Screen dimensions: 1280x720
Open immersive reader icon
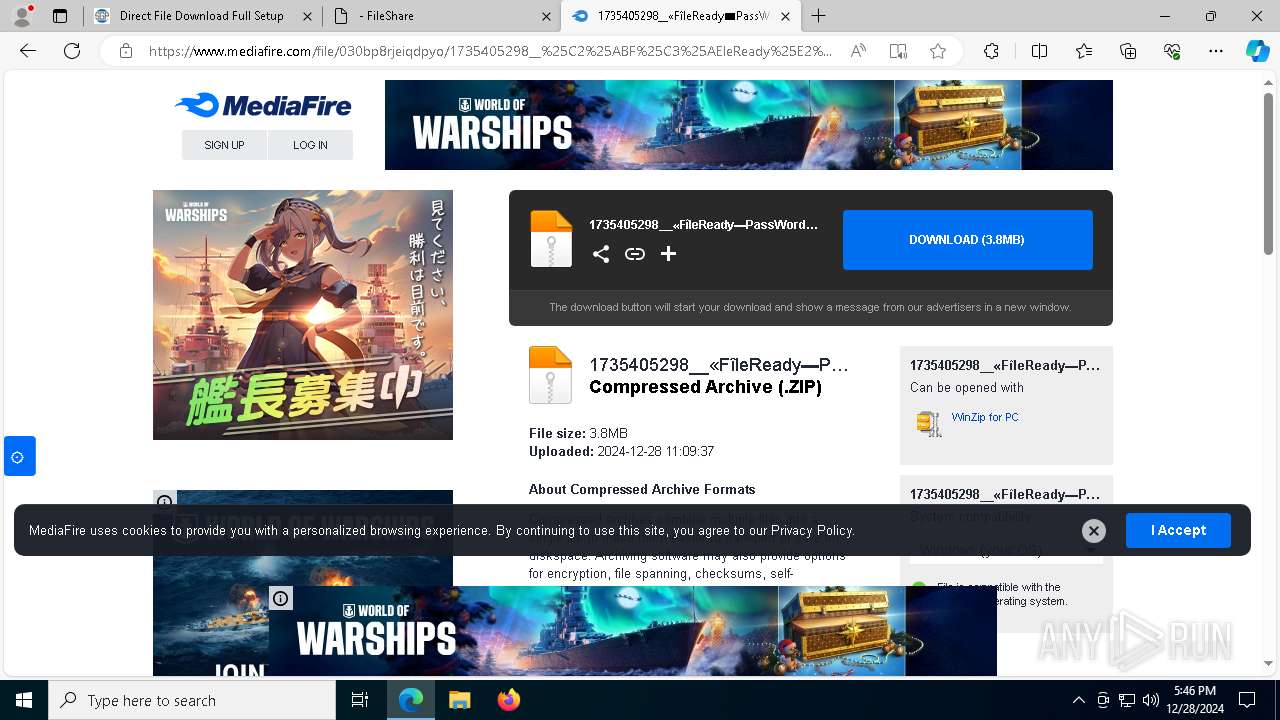tap(898, 51)
